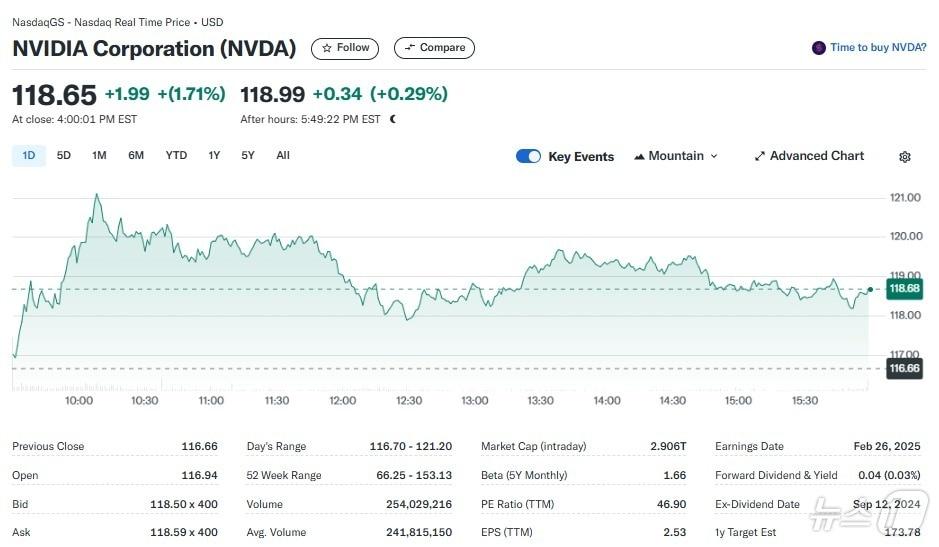
Task: Click the Avg. Volume value 241,815,150
Action: pos(419,532)
